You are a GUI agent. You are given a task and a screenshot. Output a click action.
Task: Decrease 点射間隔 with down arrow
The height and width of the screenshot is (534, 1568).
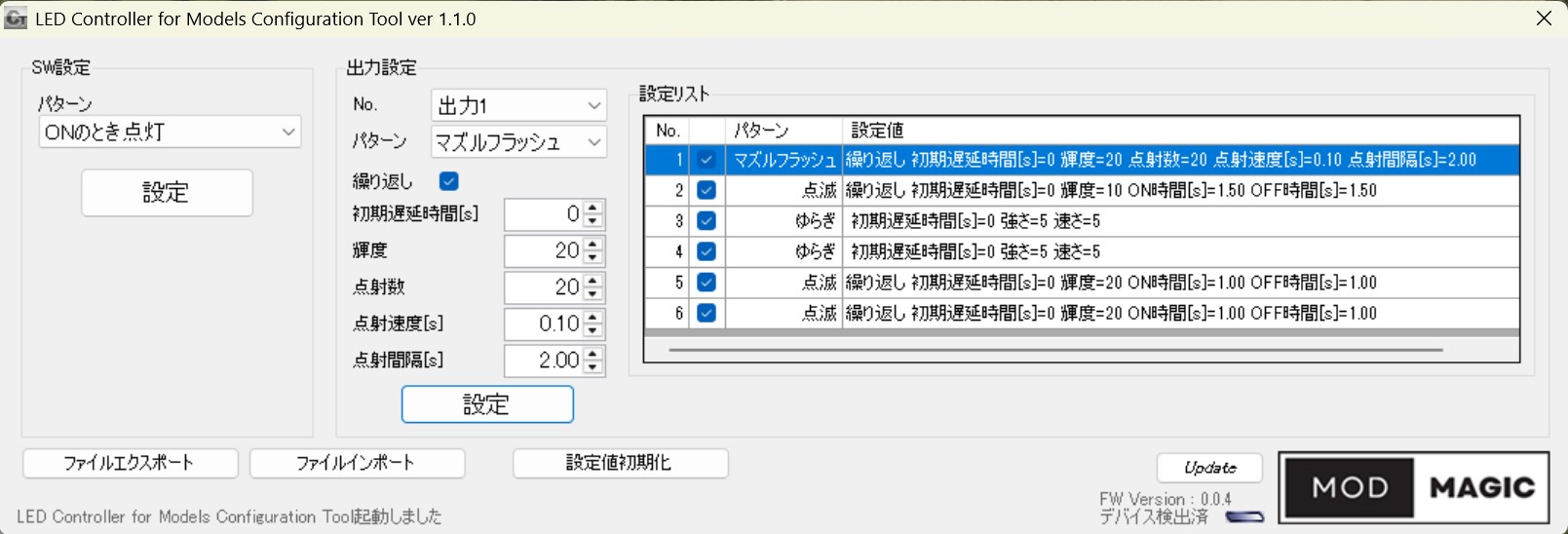(593, 367)
